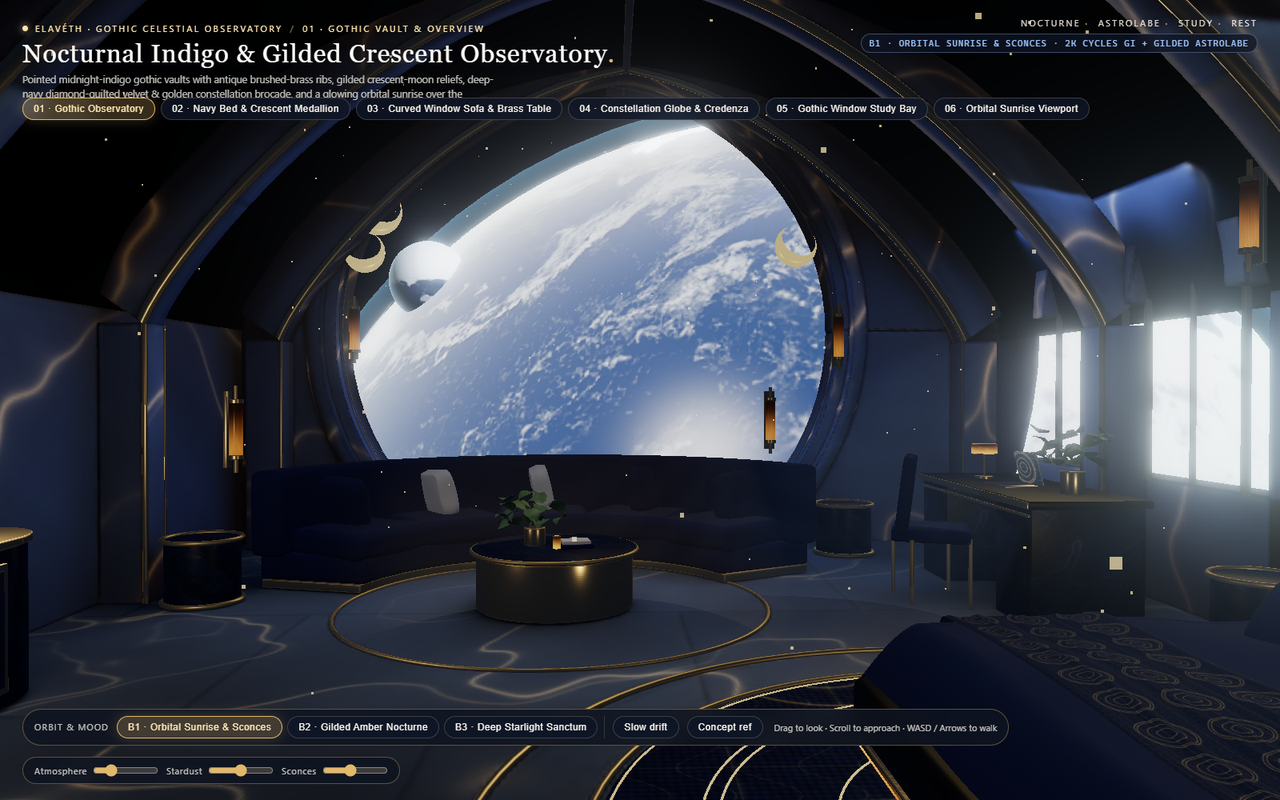Adjust the Atmosphere slider

[x=126, y=770]
